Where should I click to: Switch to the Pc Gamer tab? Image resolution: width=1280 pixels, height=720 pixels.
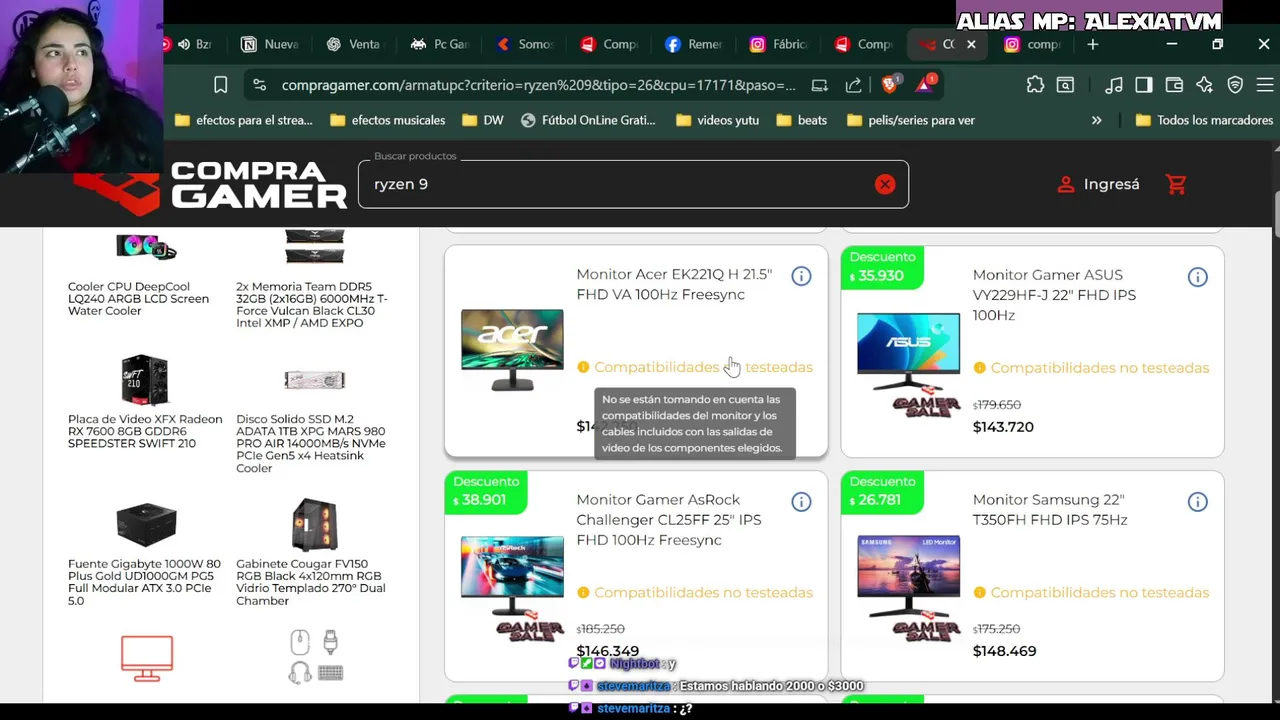(x=440, y=44)
